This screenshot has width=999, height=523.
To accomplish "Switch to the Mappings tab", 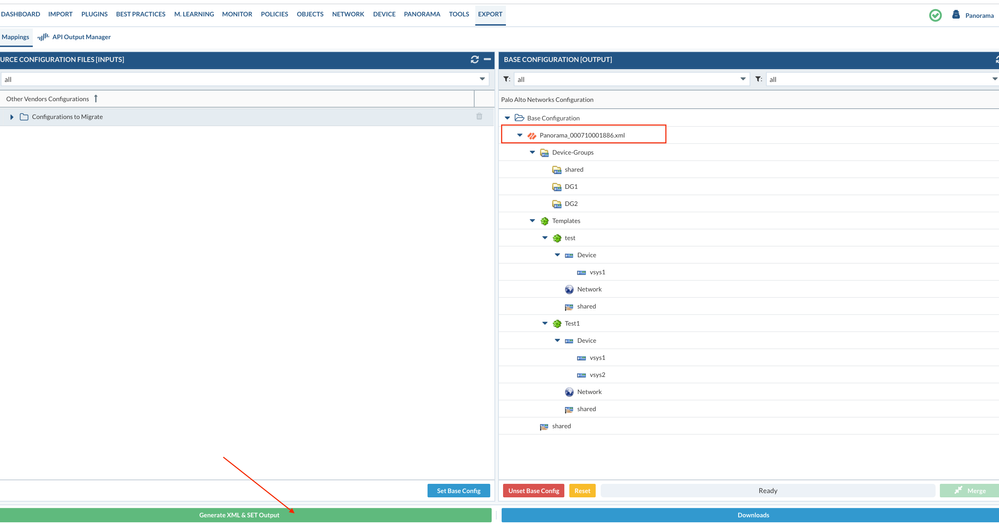I will [x=15, y=37].
